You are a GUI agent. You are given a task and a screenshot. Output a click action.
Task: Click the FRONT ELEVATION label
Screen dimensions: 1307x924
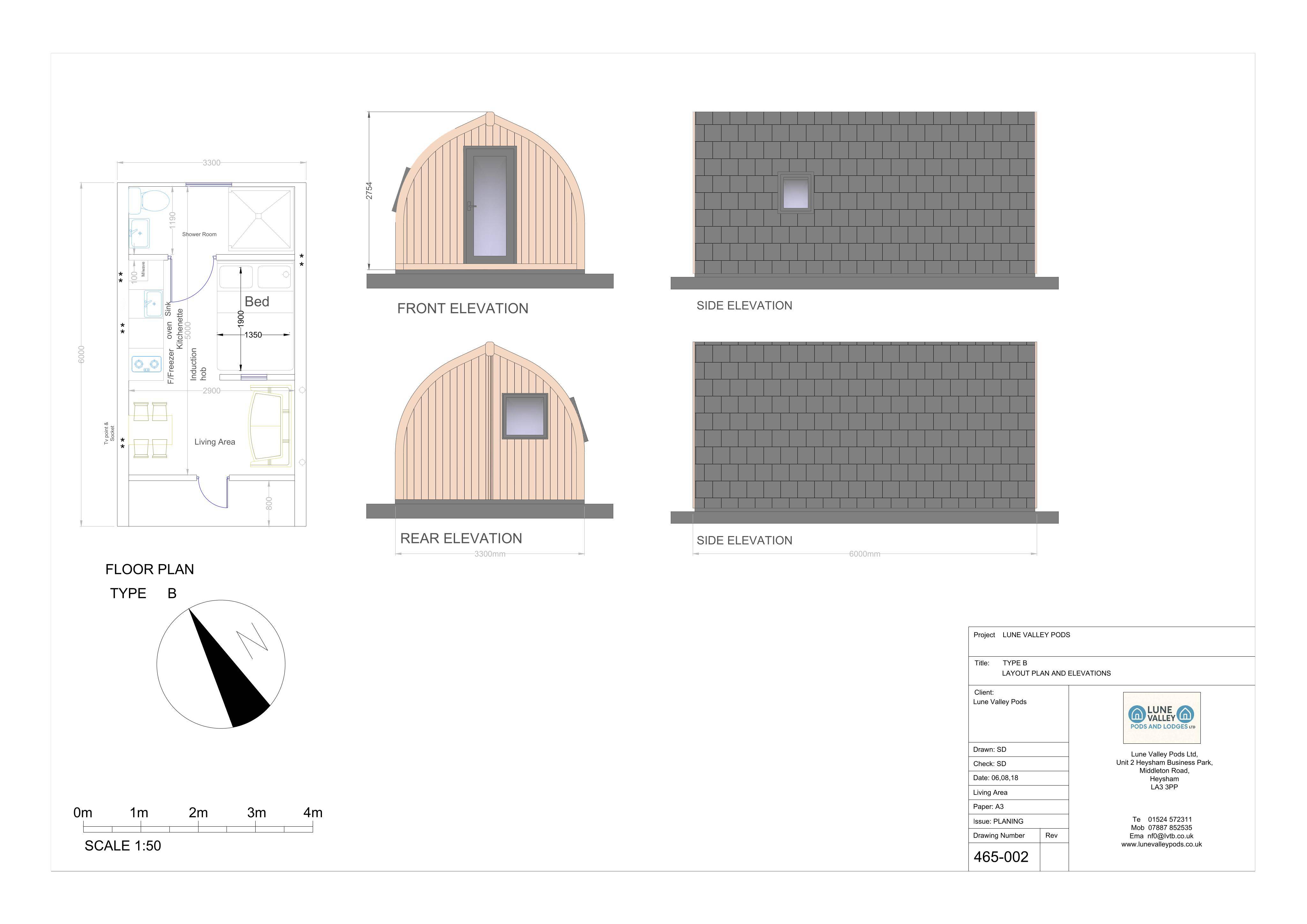(463, 309)
